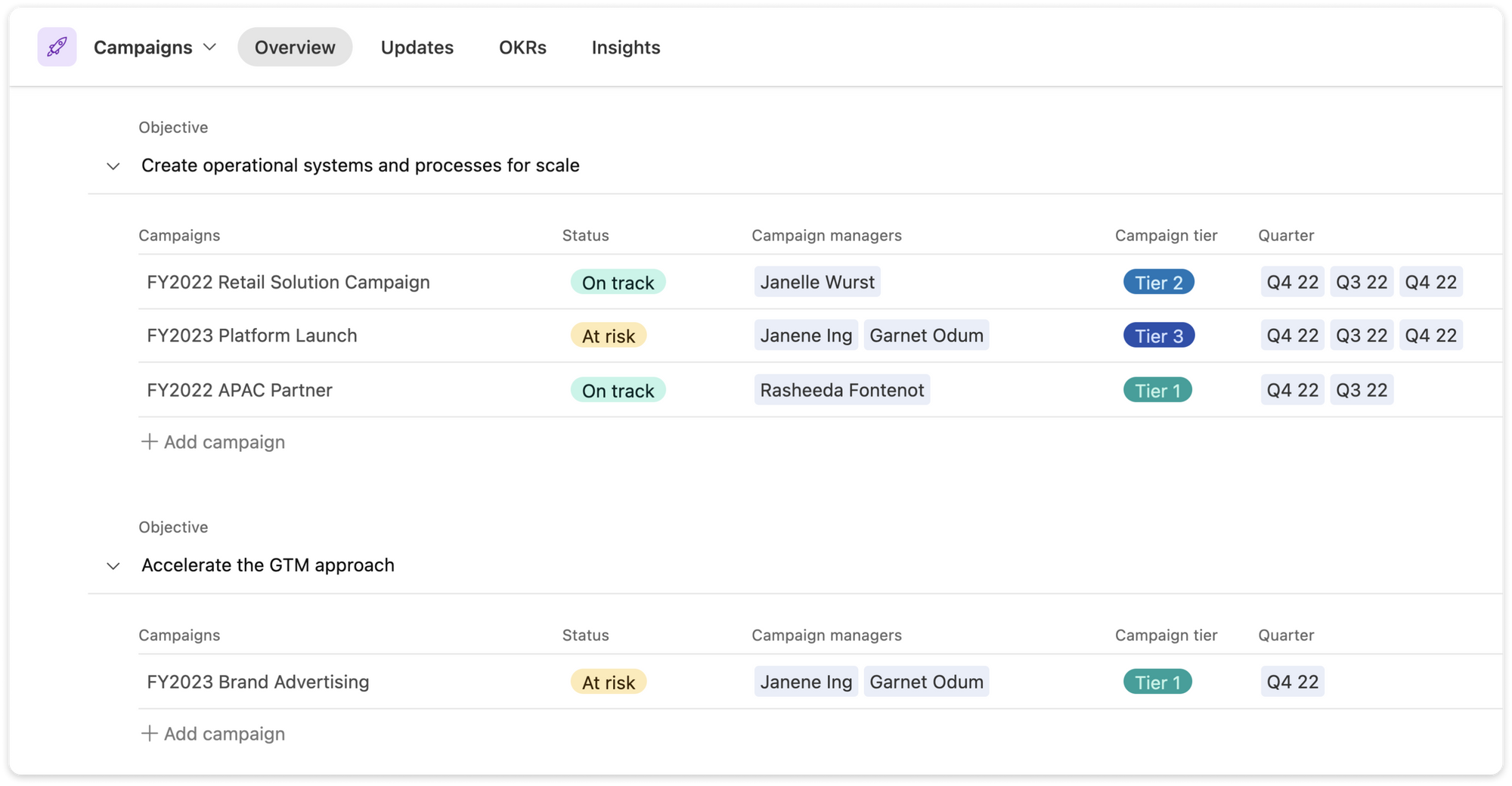
Task: Click the At risk status on Platform Launch
Action: click(x=608, y=336)
